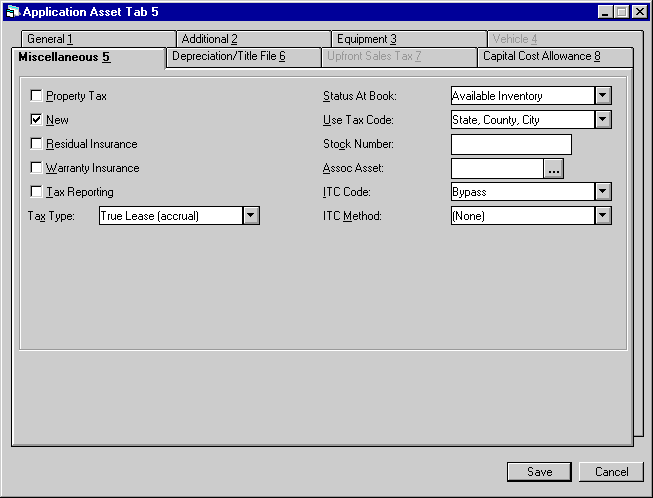Select the Available Inventory combo box value
The image size is (653, 498).
pyautogui.click(x=523, y=96)
